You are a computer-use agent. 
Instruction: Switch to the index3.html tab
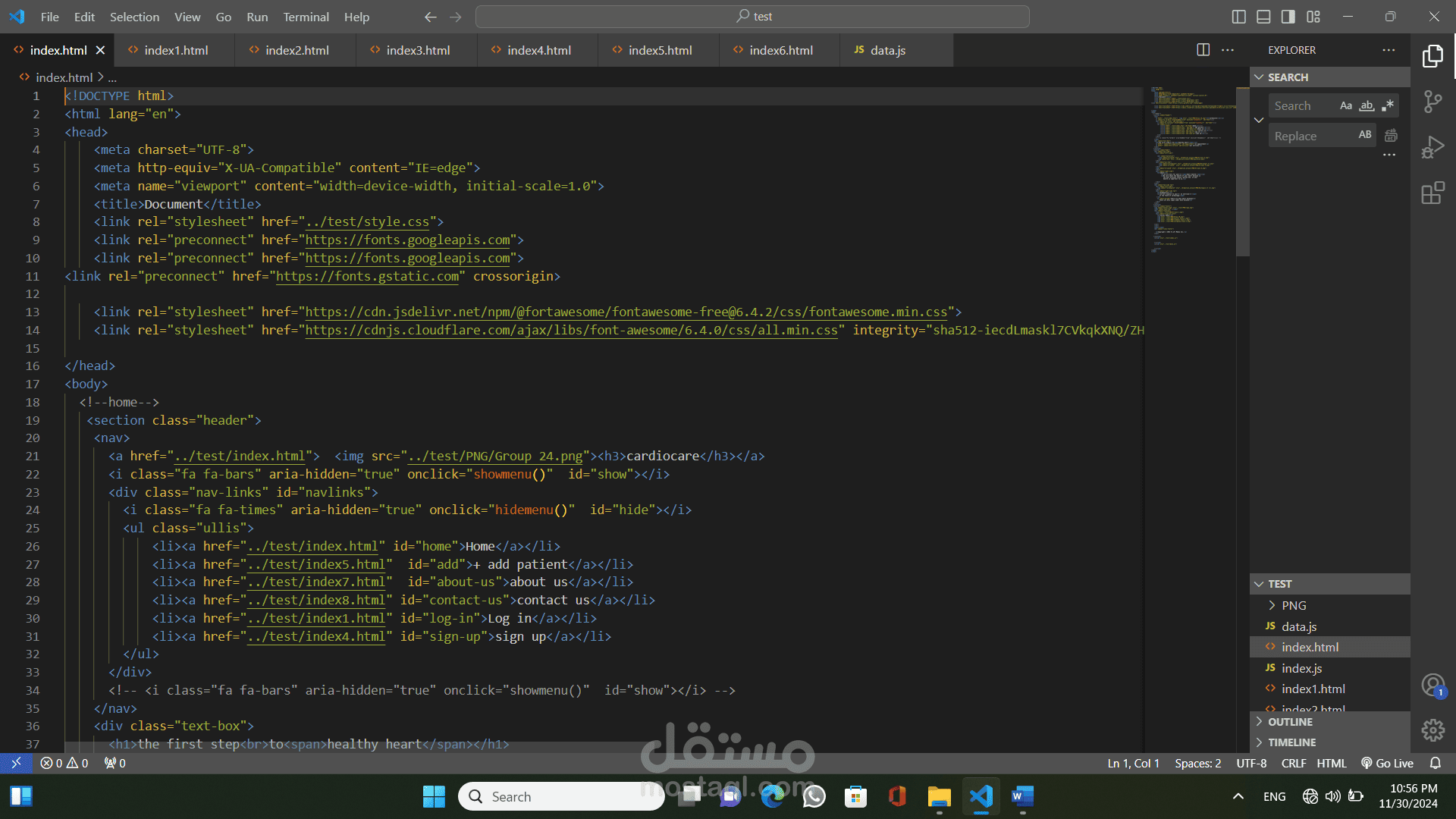(x=417, y=50)
